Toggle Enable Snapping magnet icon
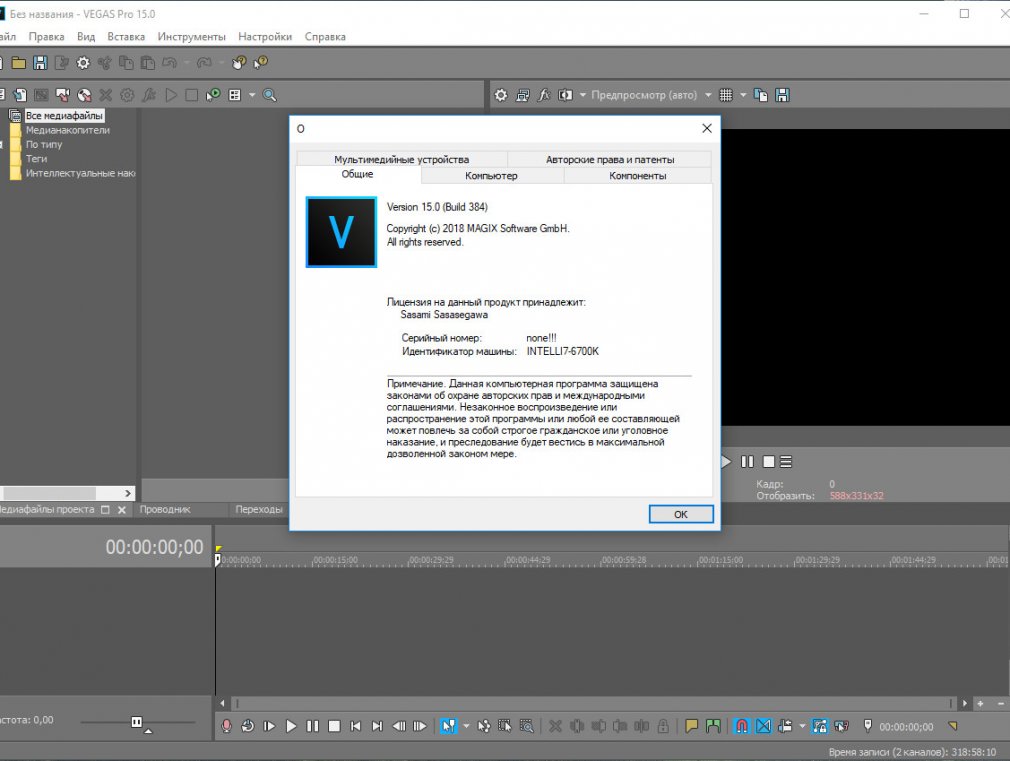Image resolution: width=1010 pixels, height=761 pixels. (x=742, y=726)
